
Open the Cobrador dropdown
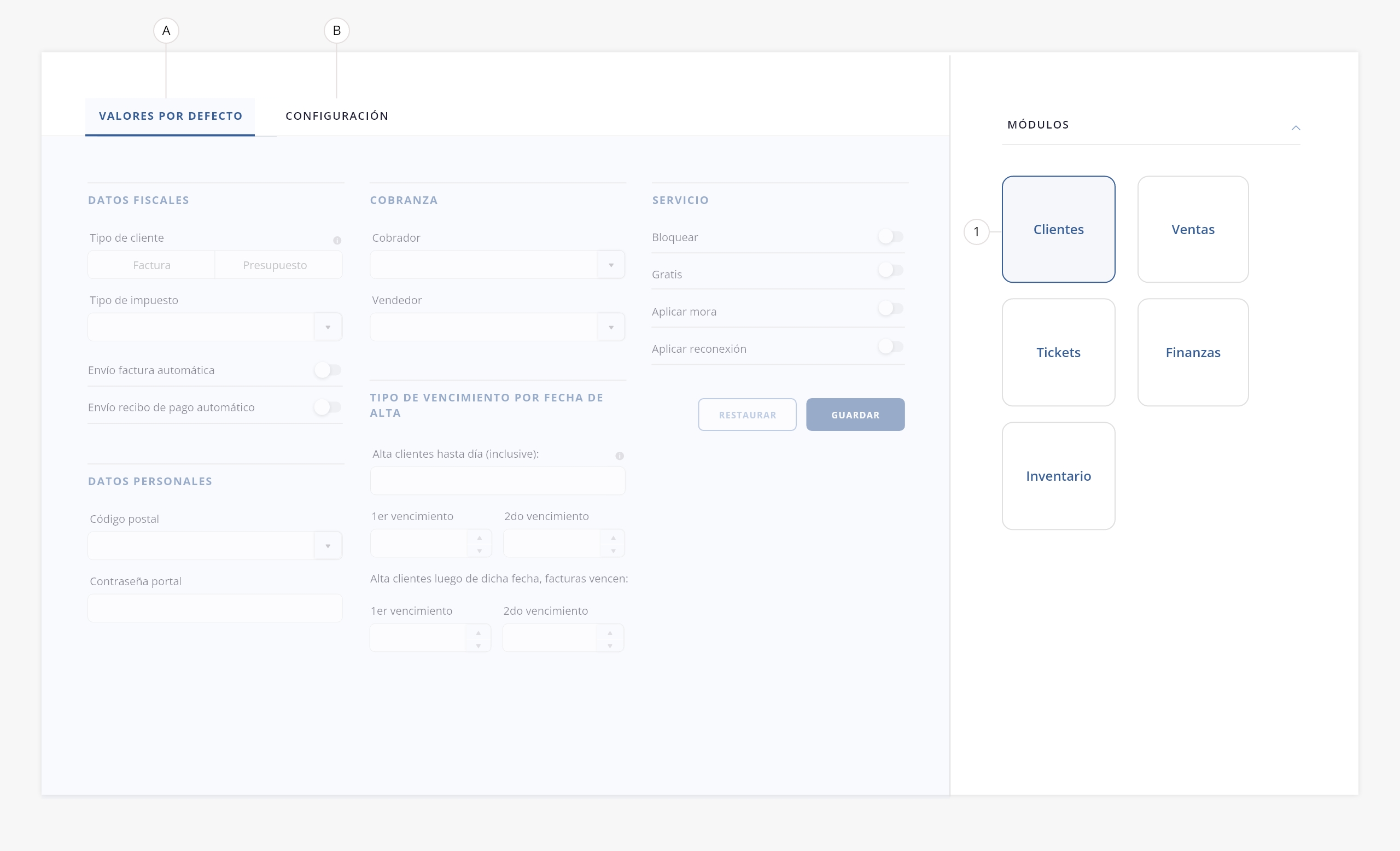click(x=611, y=265)
